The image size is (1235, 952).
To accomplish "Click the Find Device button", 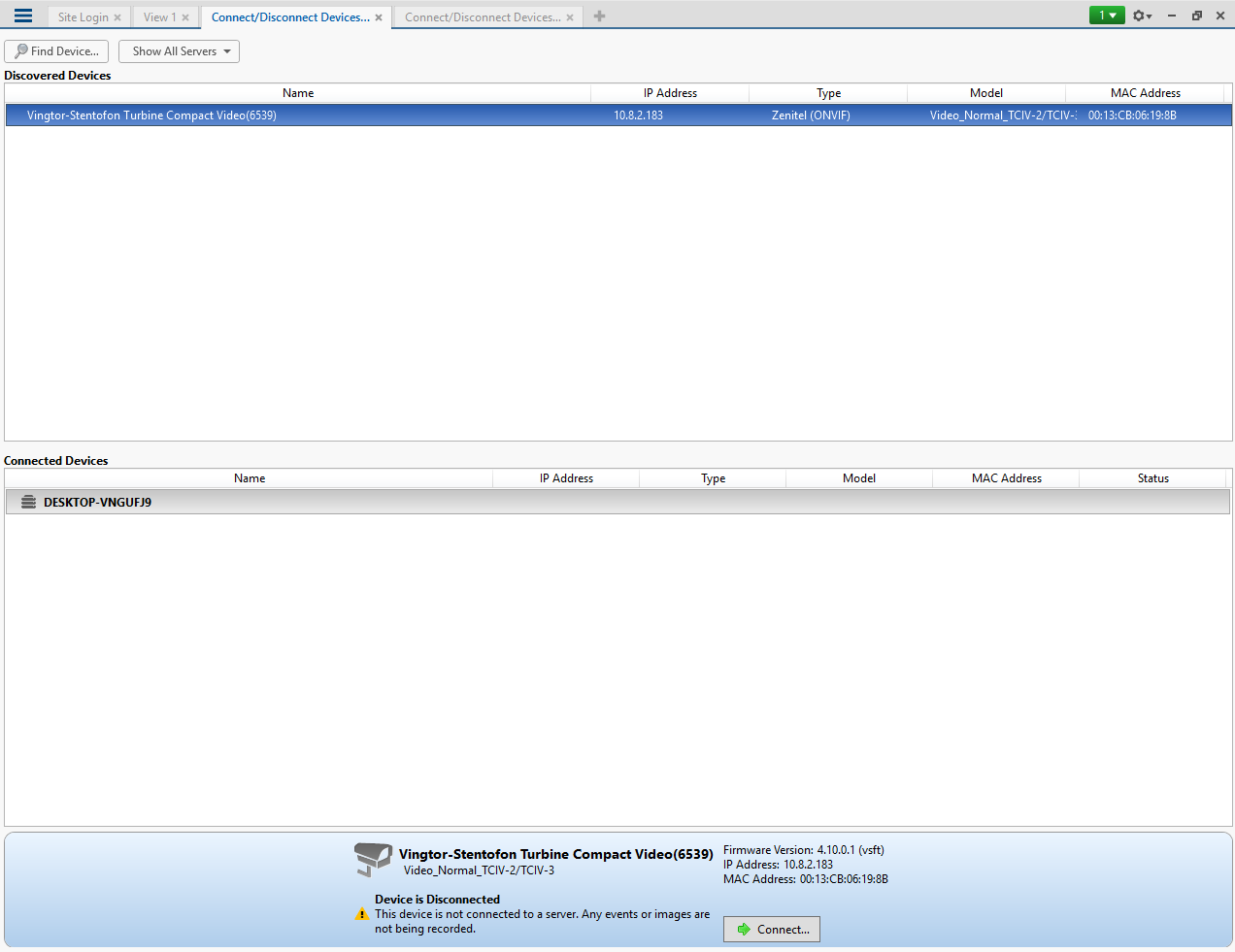I will (x=56, y=51).
